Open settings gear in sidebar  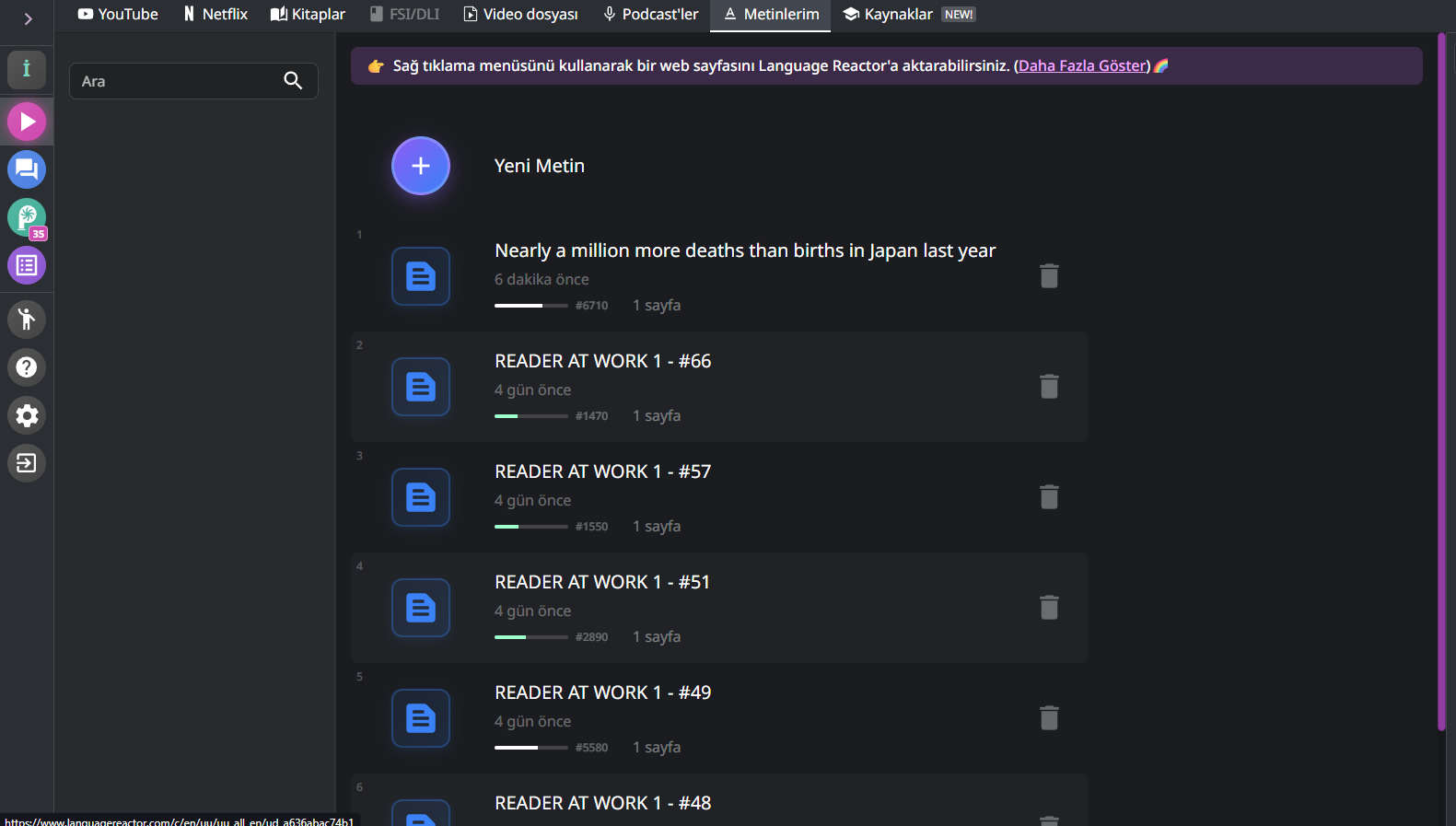tap(27, 415)
